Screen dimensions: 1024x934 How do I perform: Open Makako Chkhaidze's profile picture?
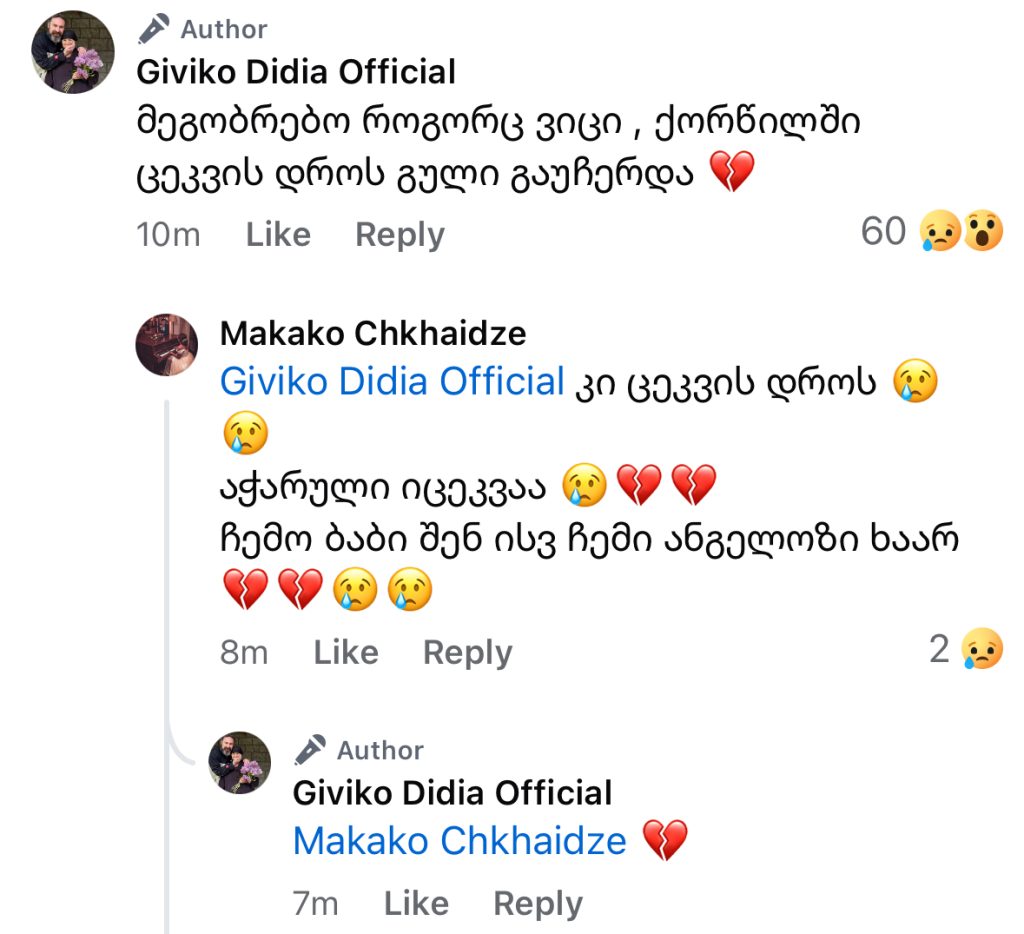click(166, 344)
